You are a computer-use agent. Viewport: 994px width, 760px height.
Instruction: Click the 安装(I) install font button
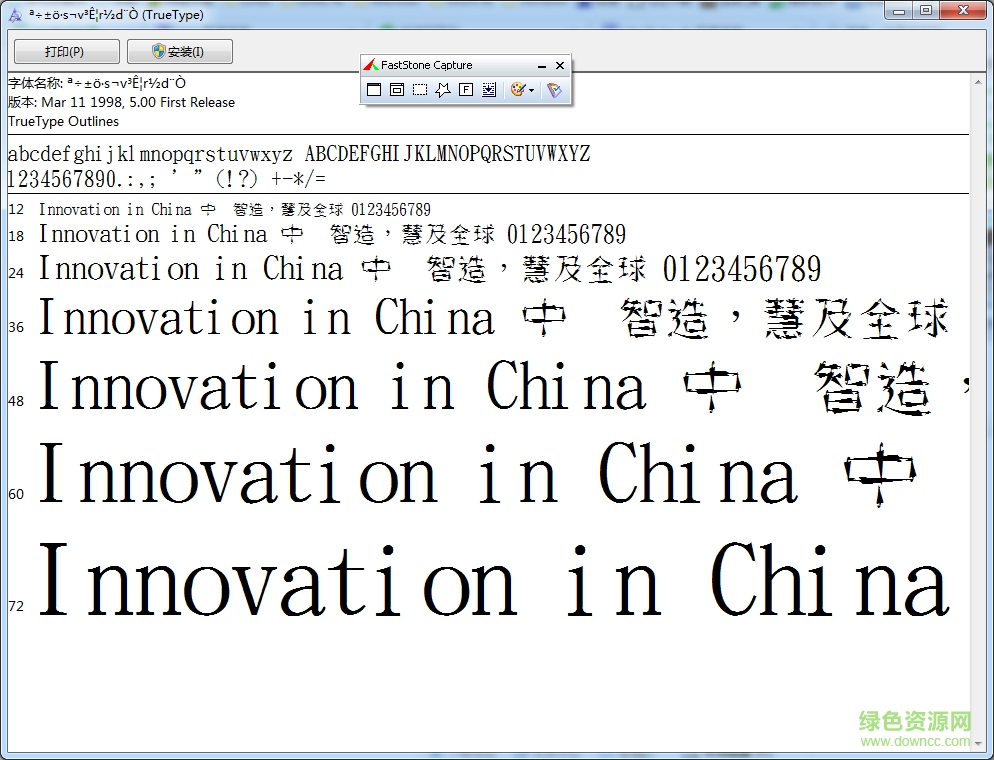179,52
